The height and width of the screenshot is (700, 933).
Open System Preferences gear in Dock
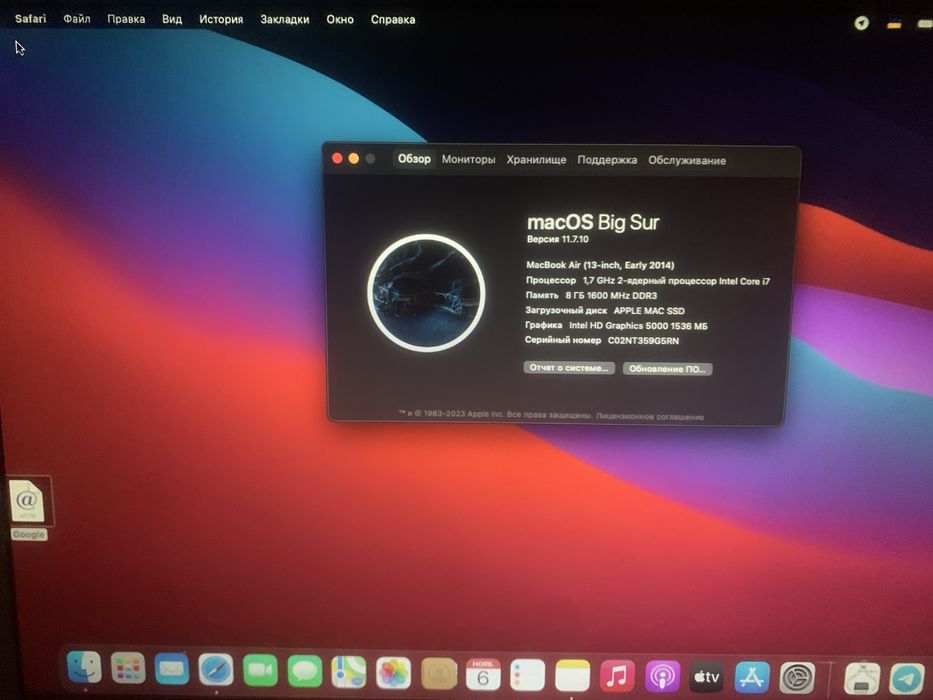pos(797,679)
